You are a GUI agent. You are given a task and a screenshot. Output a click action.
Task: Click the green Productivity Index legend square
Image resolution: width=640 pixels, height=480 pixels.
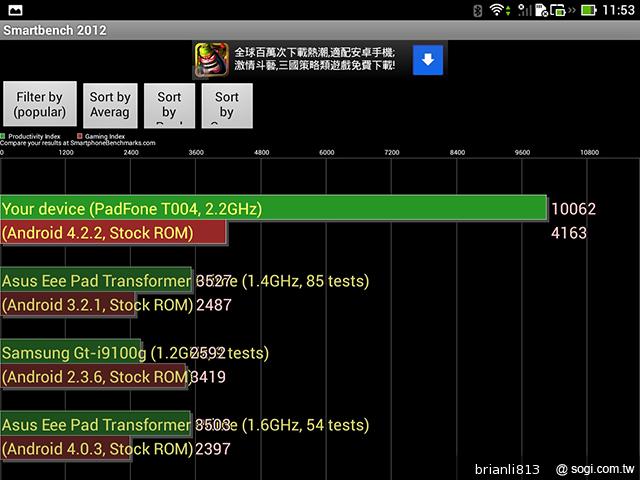[2, 136]
